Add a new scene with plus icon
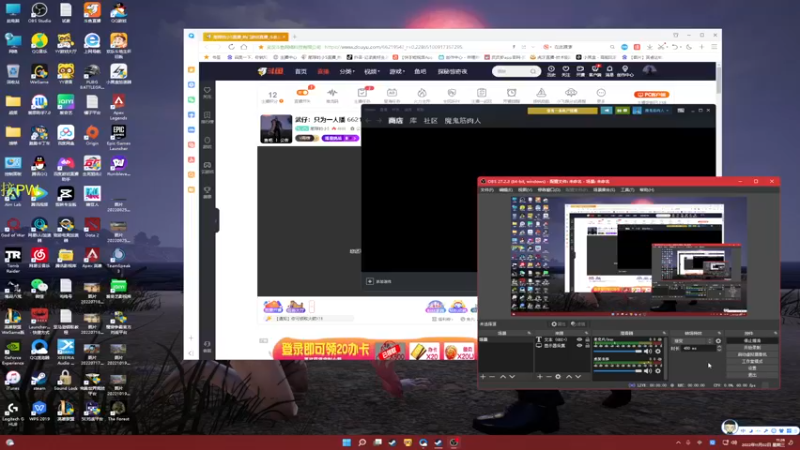The image size is (800, 450). click(483, 377)
